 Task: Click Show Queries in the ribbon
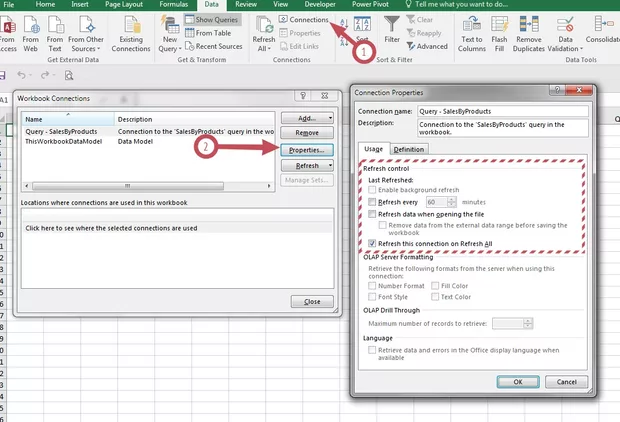pyautogui.click(x=212, y=19)
